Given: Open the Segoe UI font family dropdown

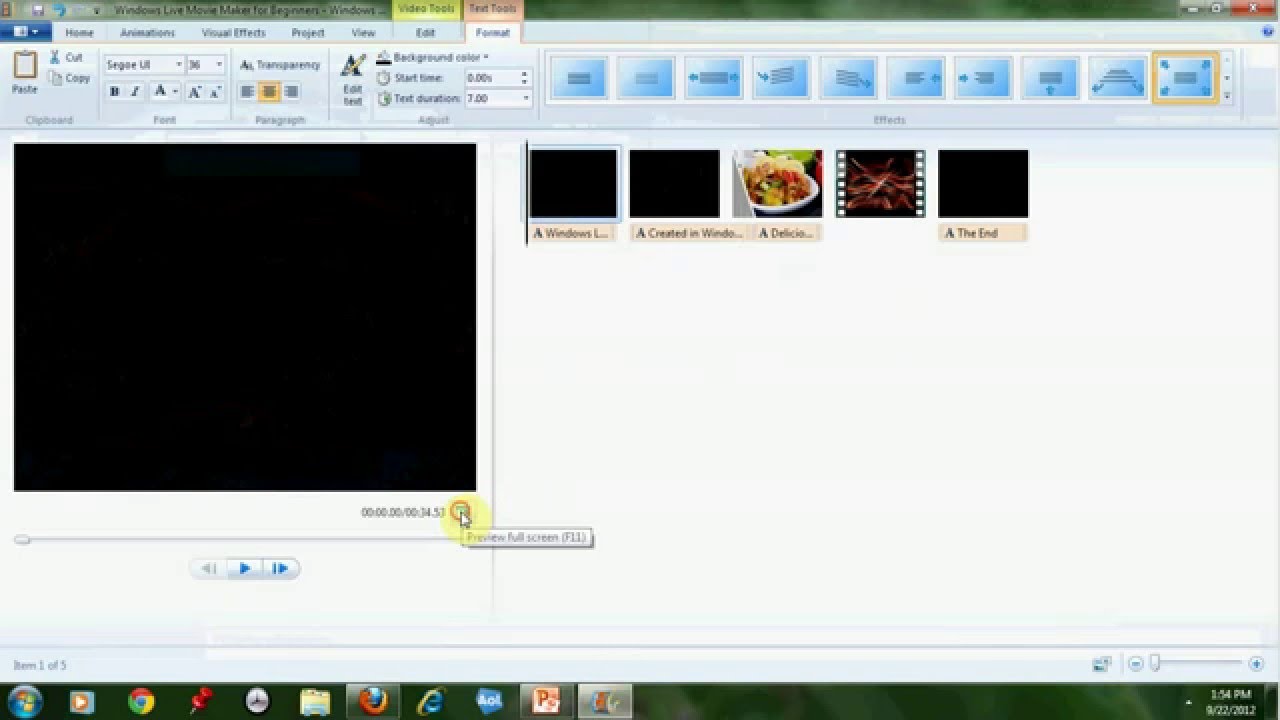Looking at the screenshot, I should (179, 65).
